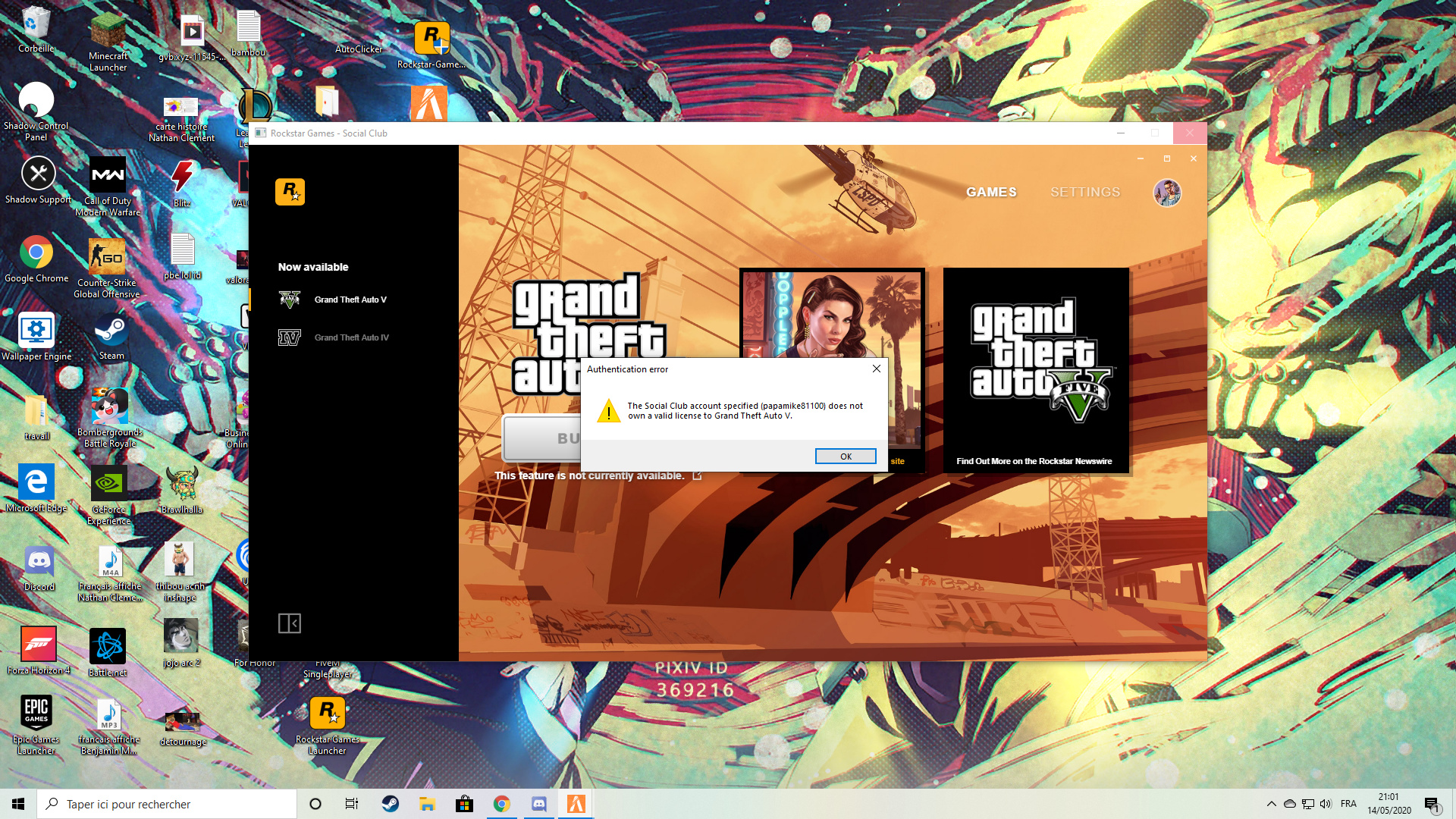Open the pbe lol id text file
1456x819 pixels.
182,256
